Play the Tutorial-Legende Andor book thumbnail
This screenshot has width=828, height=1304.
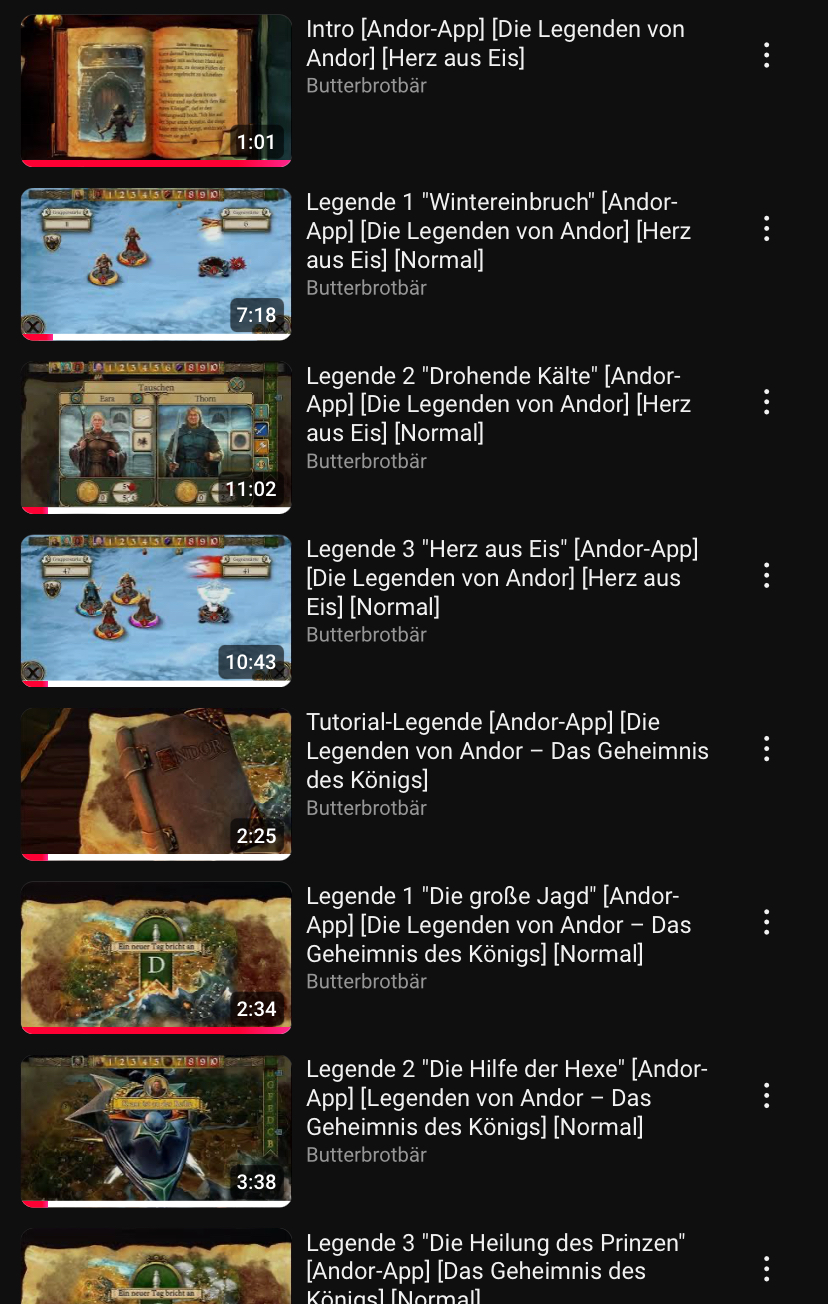156,785
